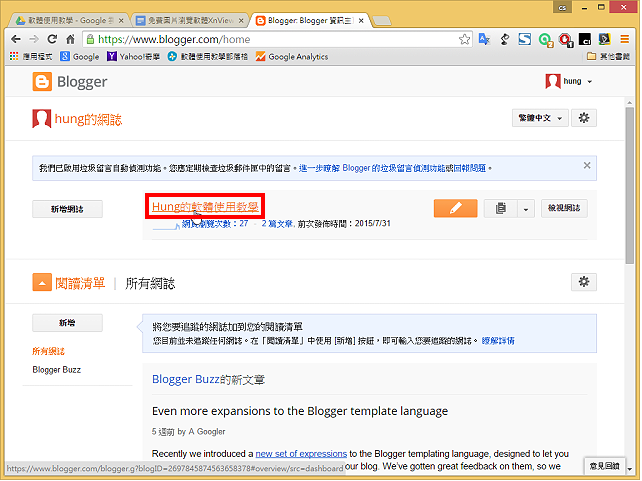Click the page vertical scrollbar thumb
Viewport: 642px width, 481px height.
[x=629, y=185]
